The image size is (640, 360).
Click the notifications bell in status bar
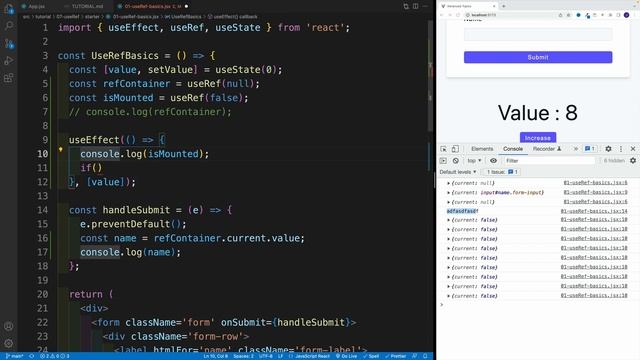[425, 356]
